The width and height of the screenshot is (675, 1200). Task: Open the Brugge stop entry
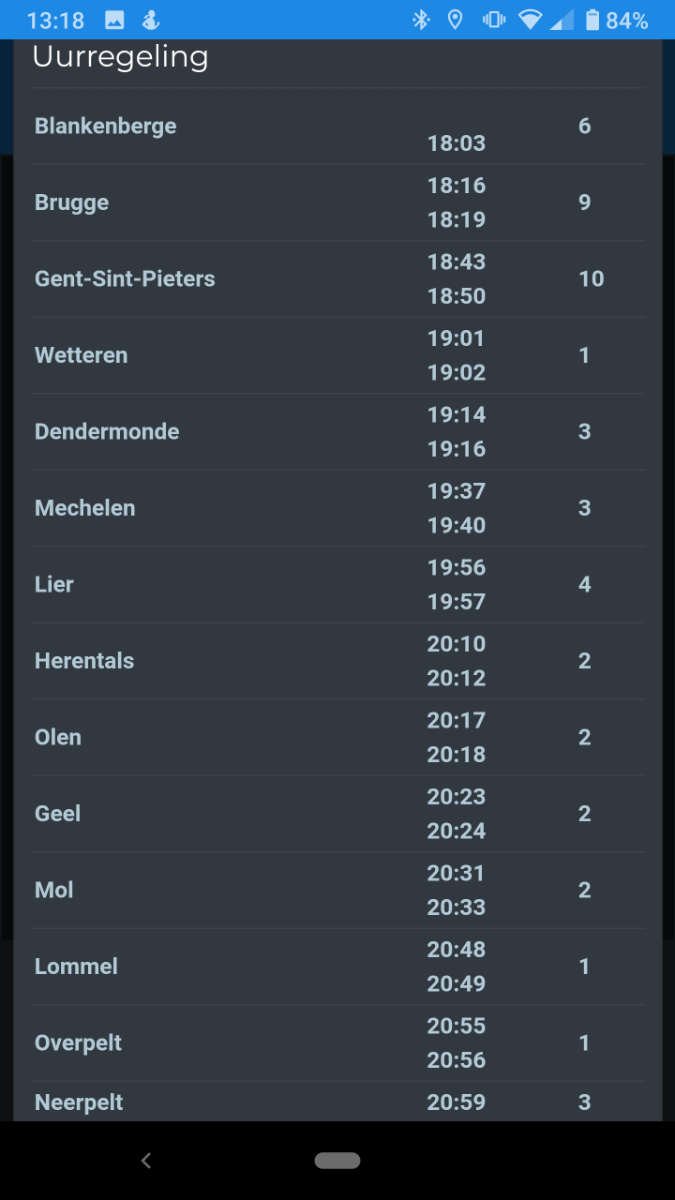(72, 202)
